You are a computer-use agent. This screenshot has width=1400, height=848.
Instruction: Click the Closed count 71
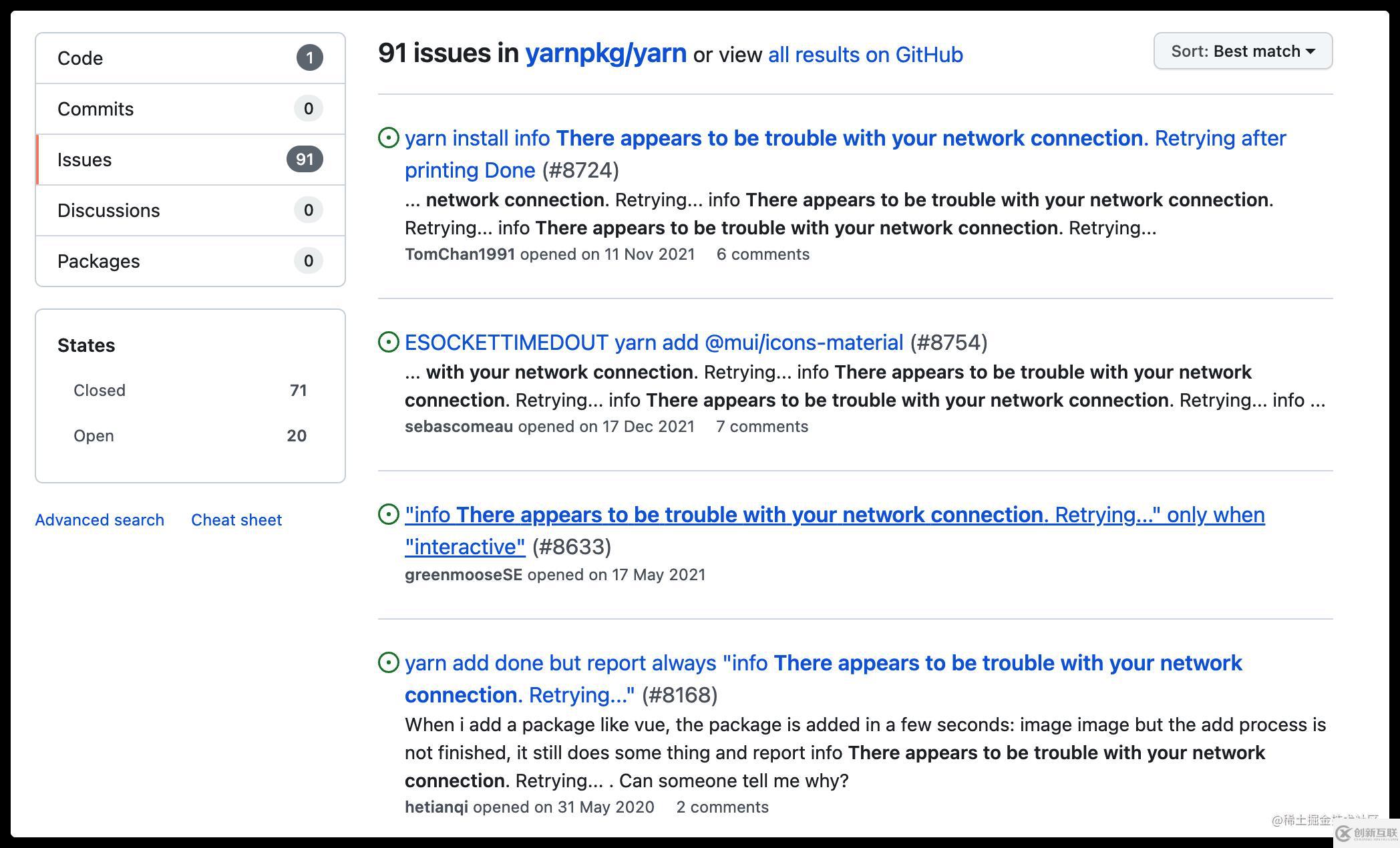[x=298, y=390]
